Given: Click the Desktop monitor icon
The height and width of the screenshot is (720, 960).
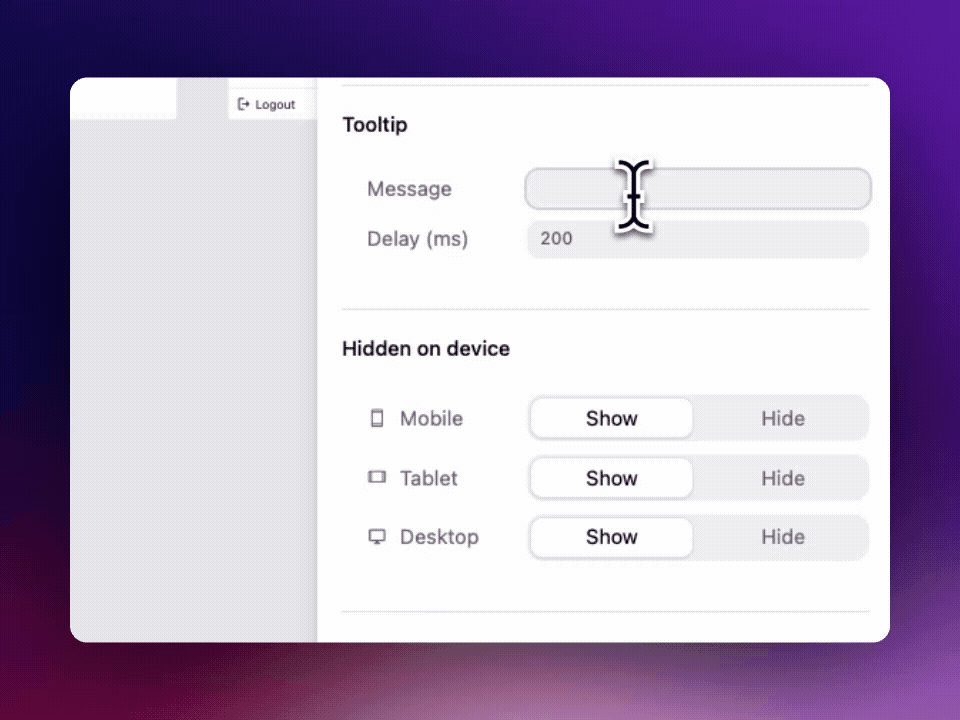Looking at the screenshot, I should click(x=377, y=537).
